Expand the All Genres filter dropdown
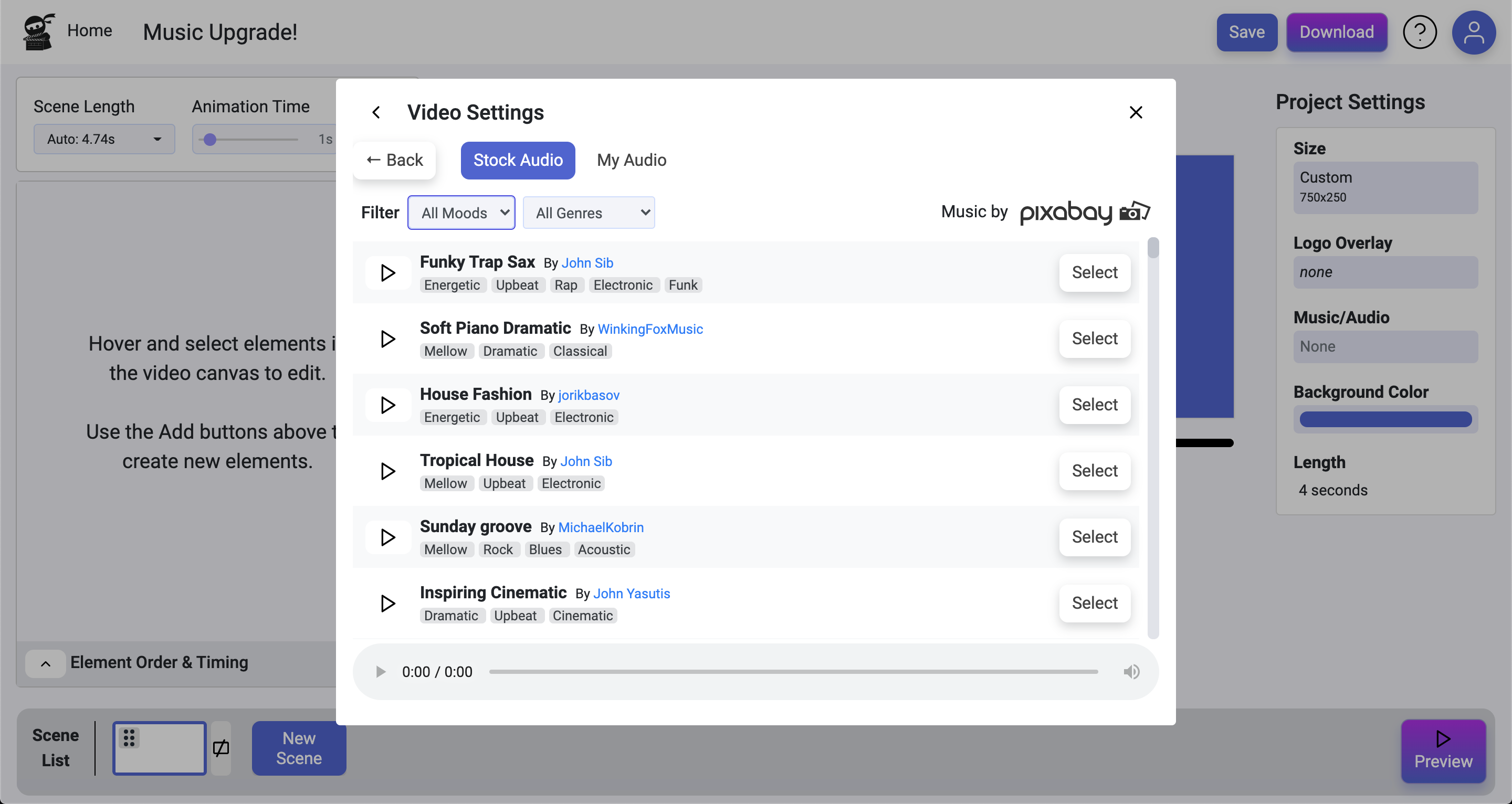 point(587,212)
